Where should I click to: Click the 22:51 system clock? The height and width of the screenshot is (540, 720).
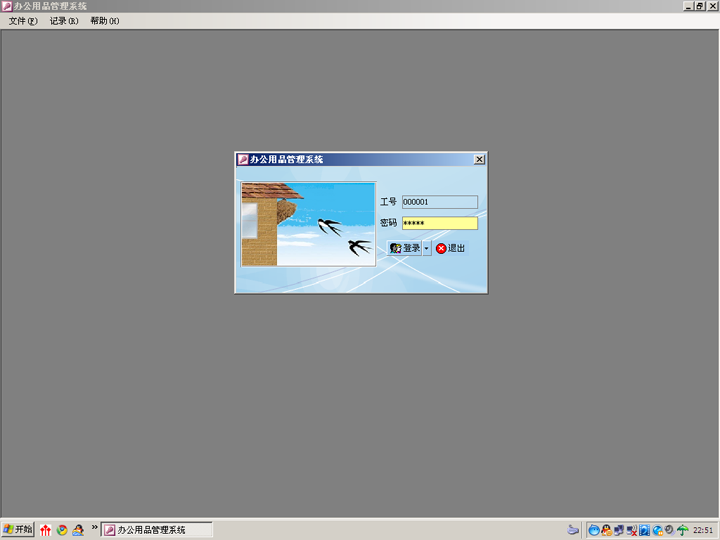pos(703,530)
